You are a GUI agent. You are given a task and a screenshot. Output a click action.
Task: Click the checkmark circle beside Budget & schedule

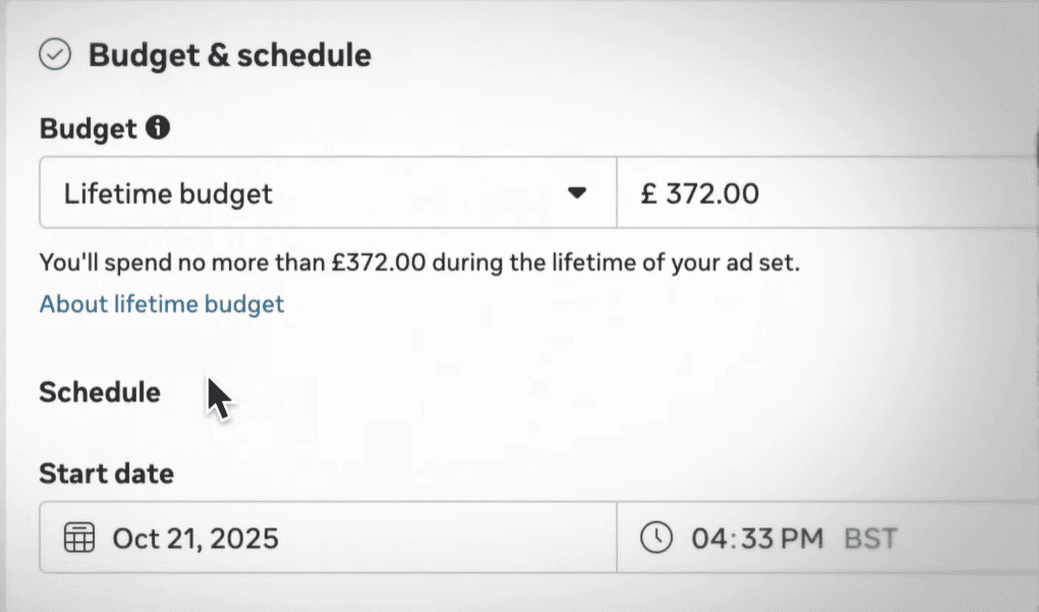click(55, 54)
